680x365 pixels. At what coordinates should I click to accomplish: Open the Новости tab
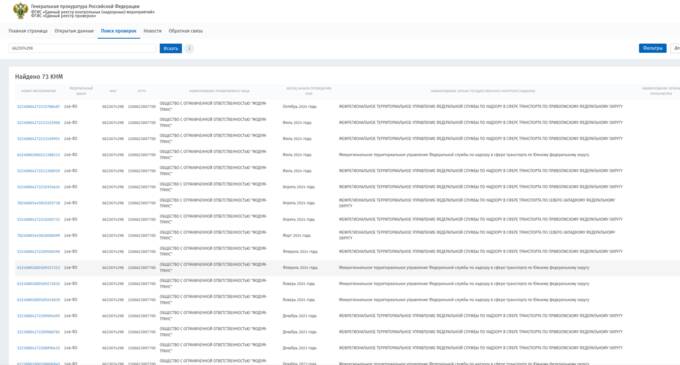pos(153,31)
